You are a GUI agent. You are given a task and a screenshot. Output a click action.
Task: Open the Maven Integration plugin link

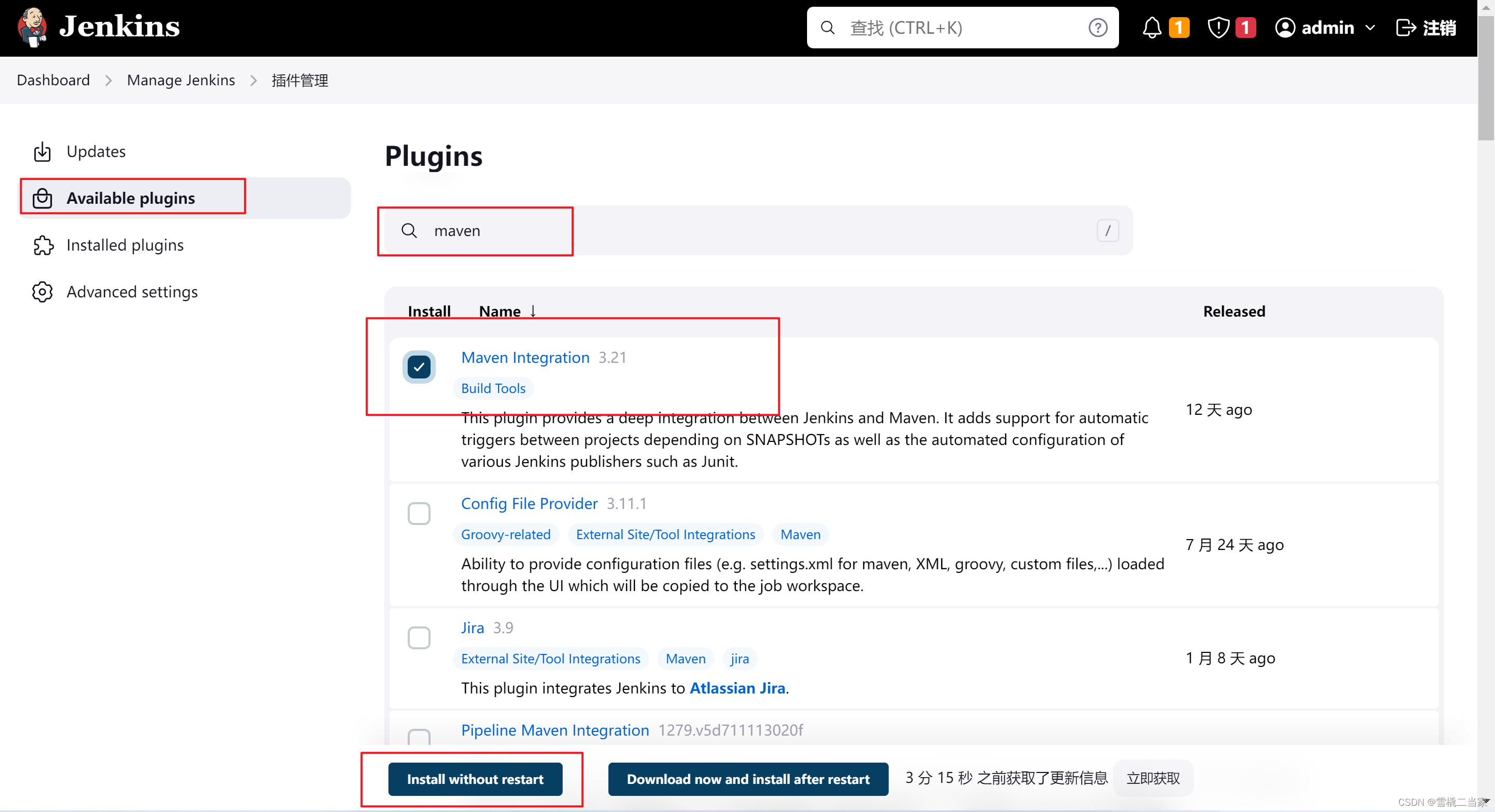525,357
